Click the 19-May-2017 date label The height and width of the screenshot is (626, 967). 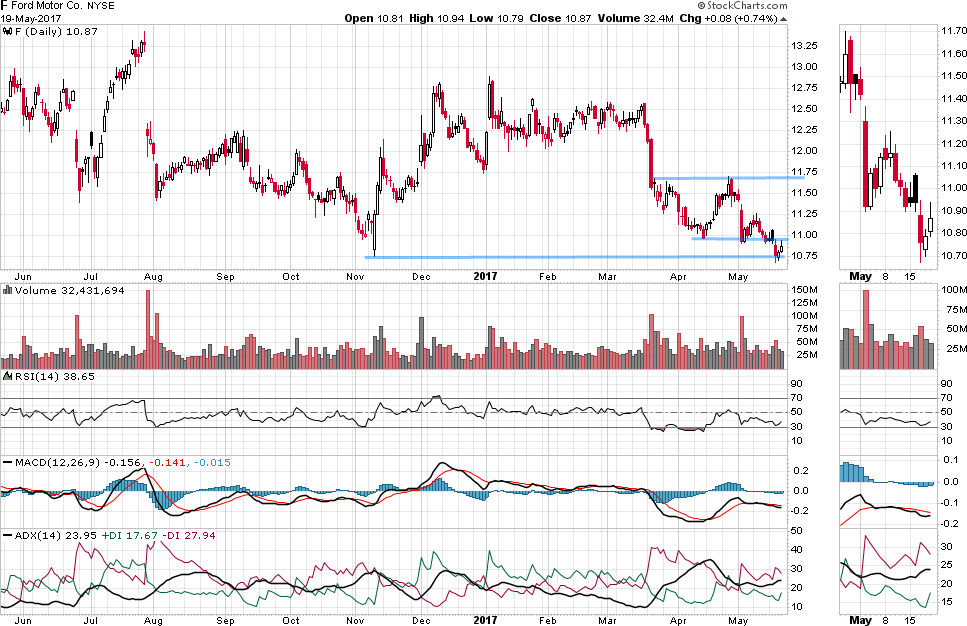pyautogui.click(x=31, y=19)
